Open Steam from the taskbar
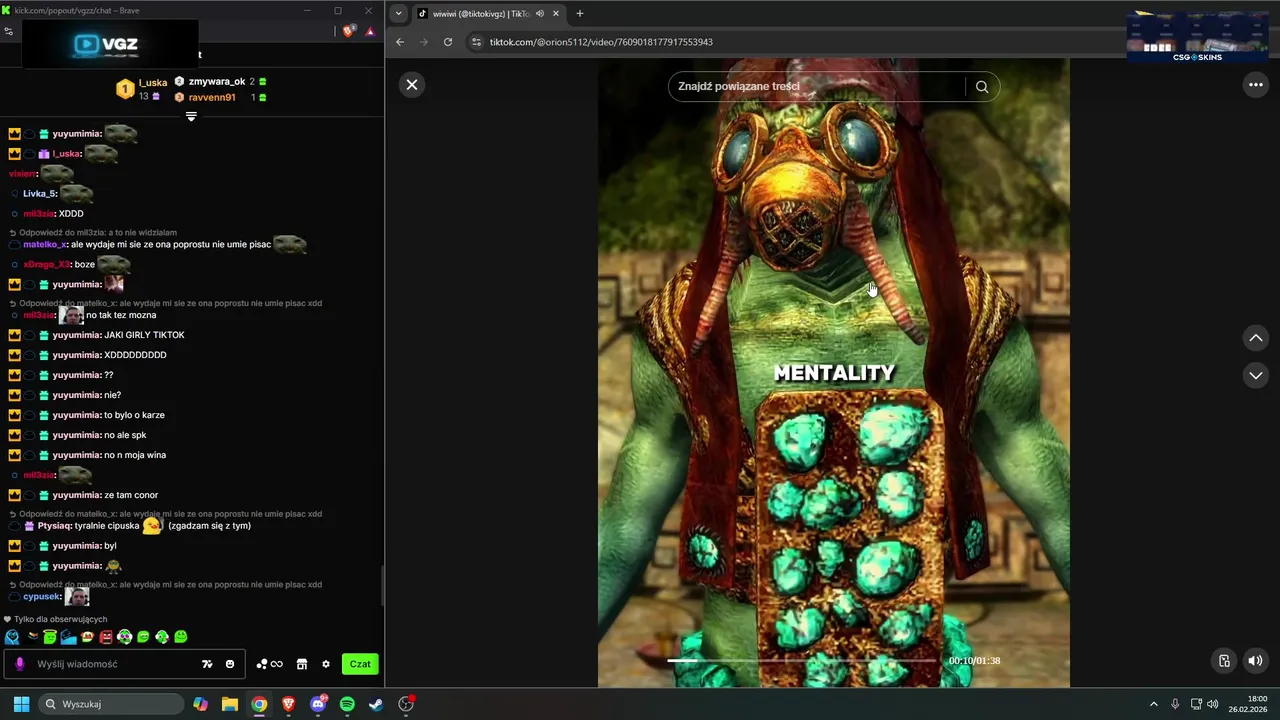 [376, 704]
